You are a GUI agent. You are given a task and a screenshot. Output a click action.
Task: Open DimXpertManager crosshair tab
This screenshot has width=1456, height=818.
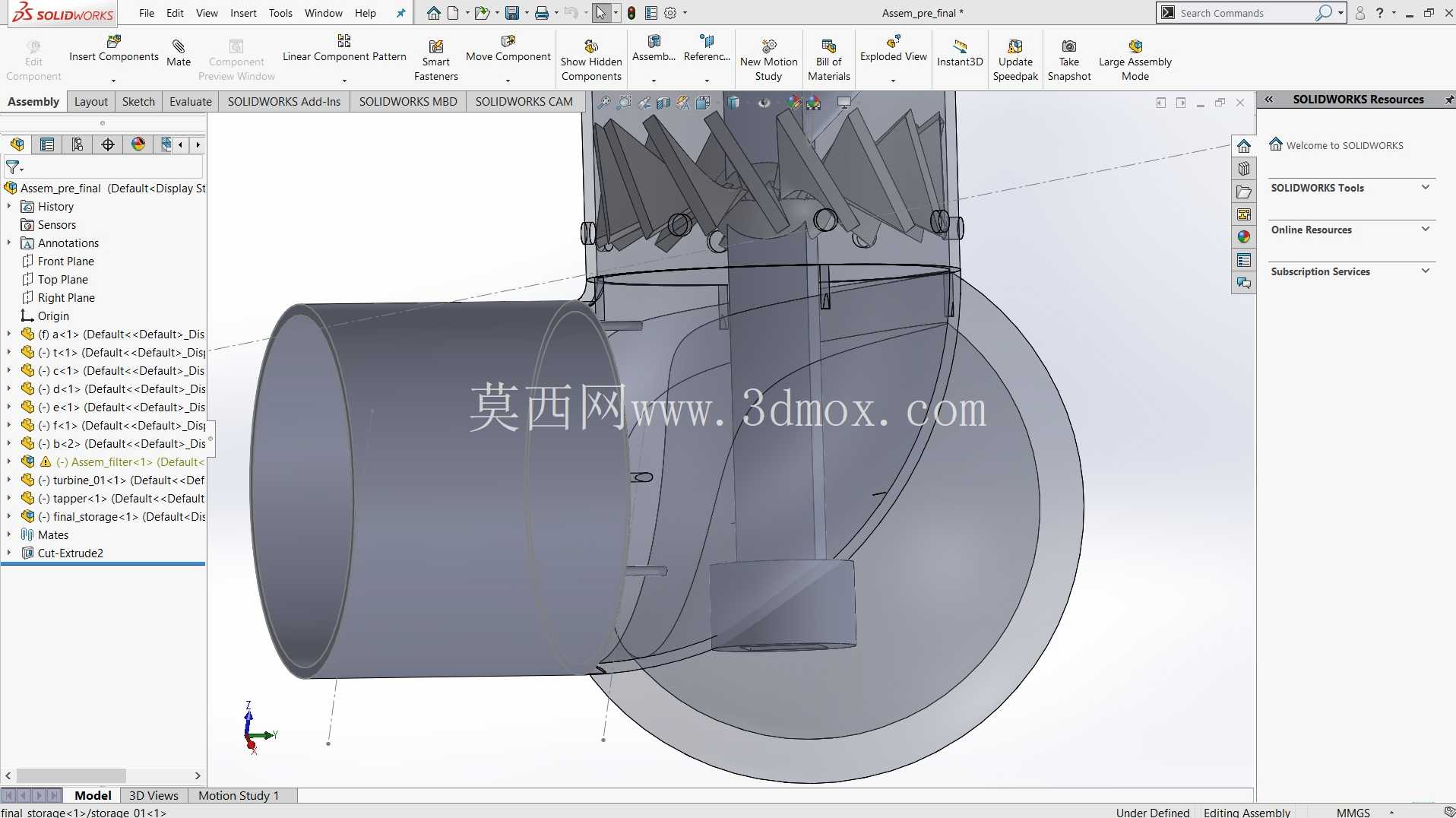coord(108,144)
